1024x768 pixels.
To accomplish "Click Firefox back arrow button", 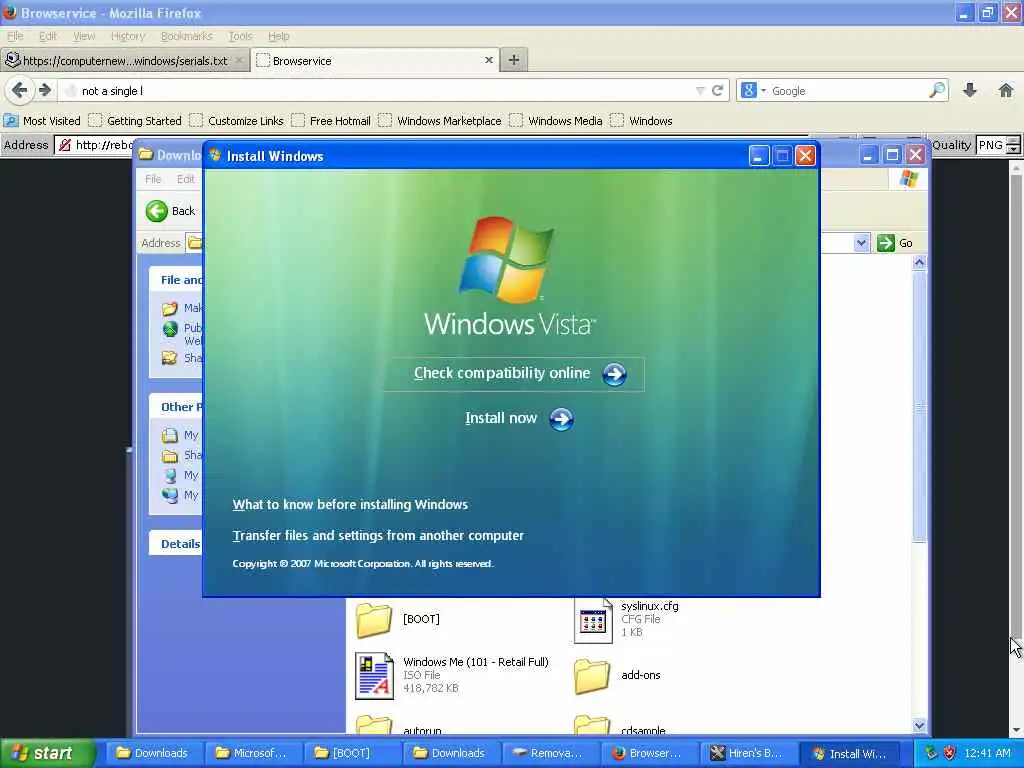I will (x=20, y=90).
